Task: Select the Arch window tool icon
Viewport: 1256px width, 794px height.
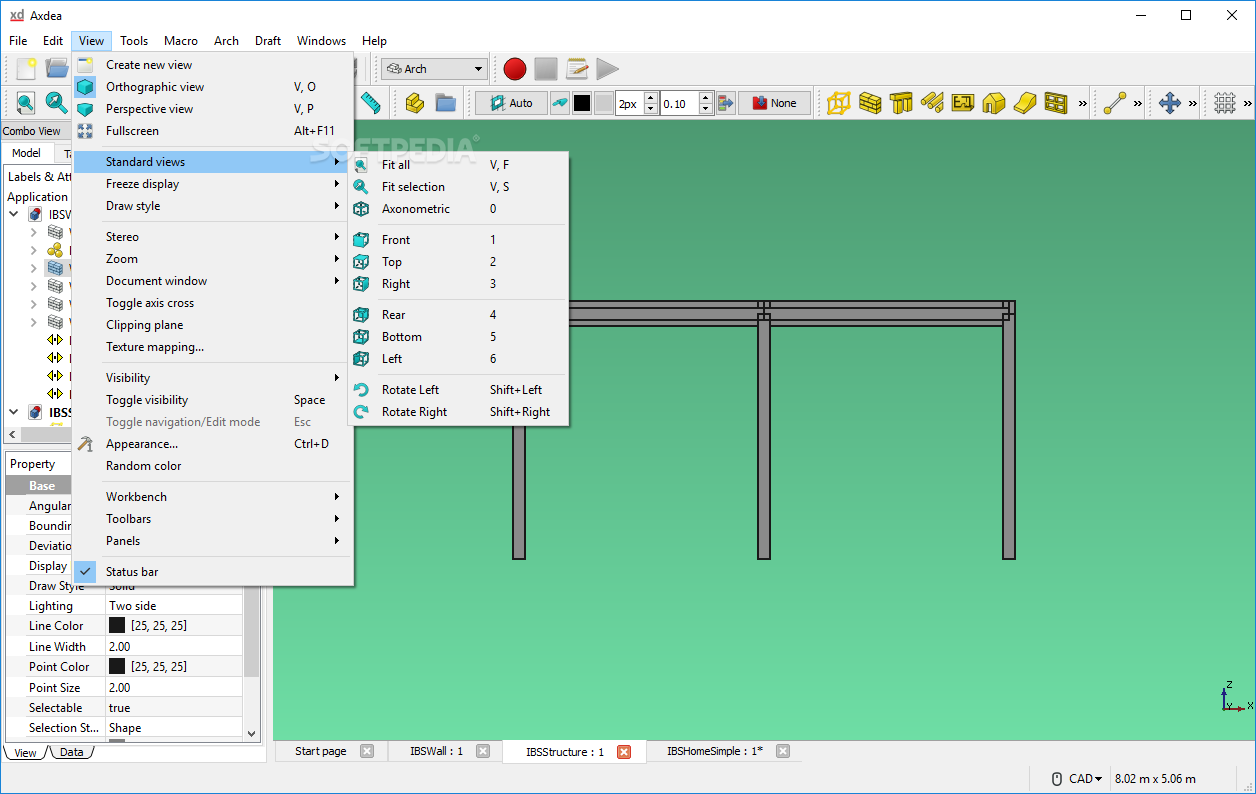Action: (1056, 103)
